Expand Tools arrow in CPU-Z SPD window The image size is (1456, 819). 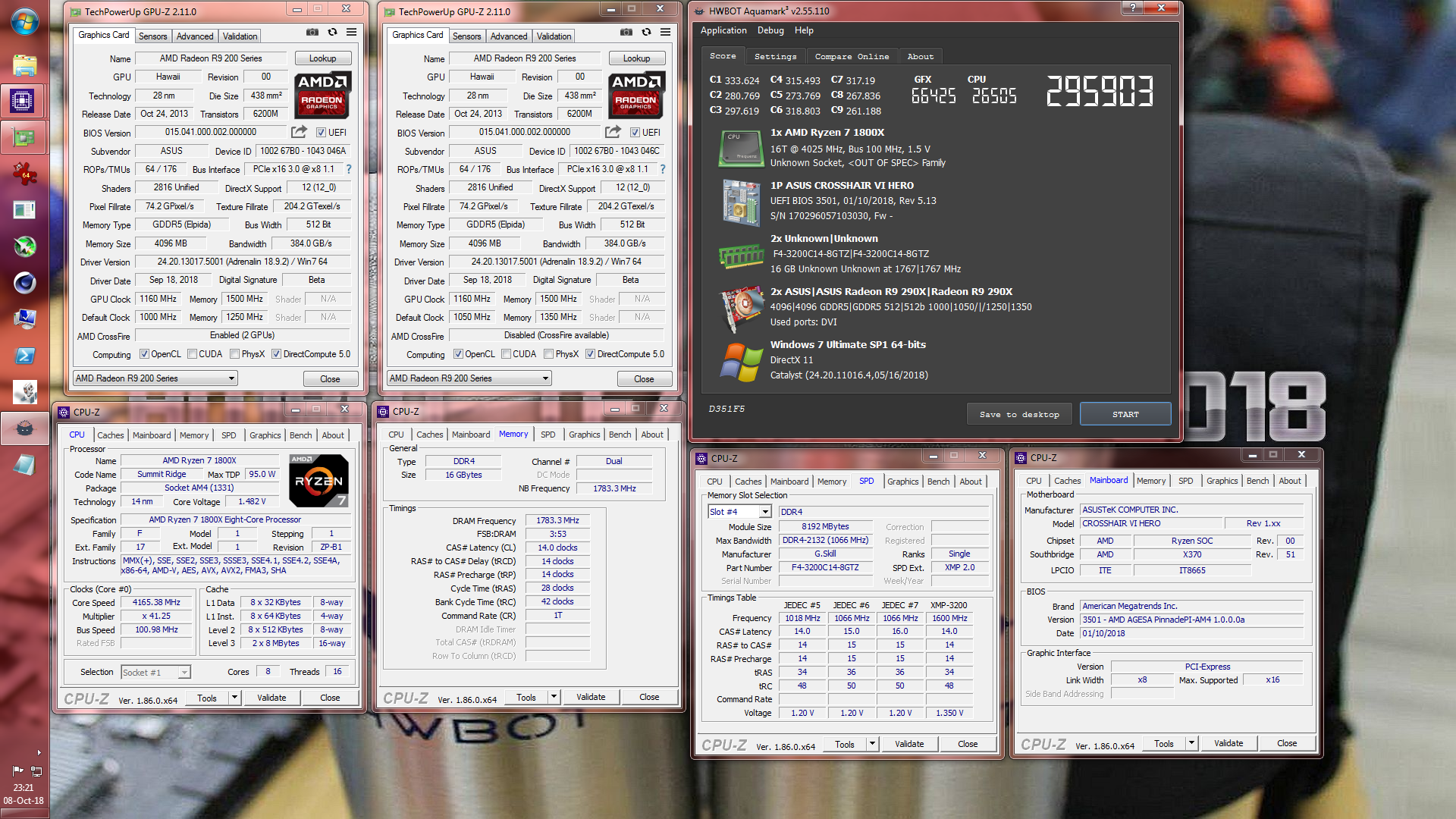click(x=873, y=744)
